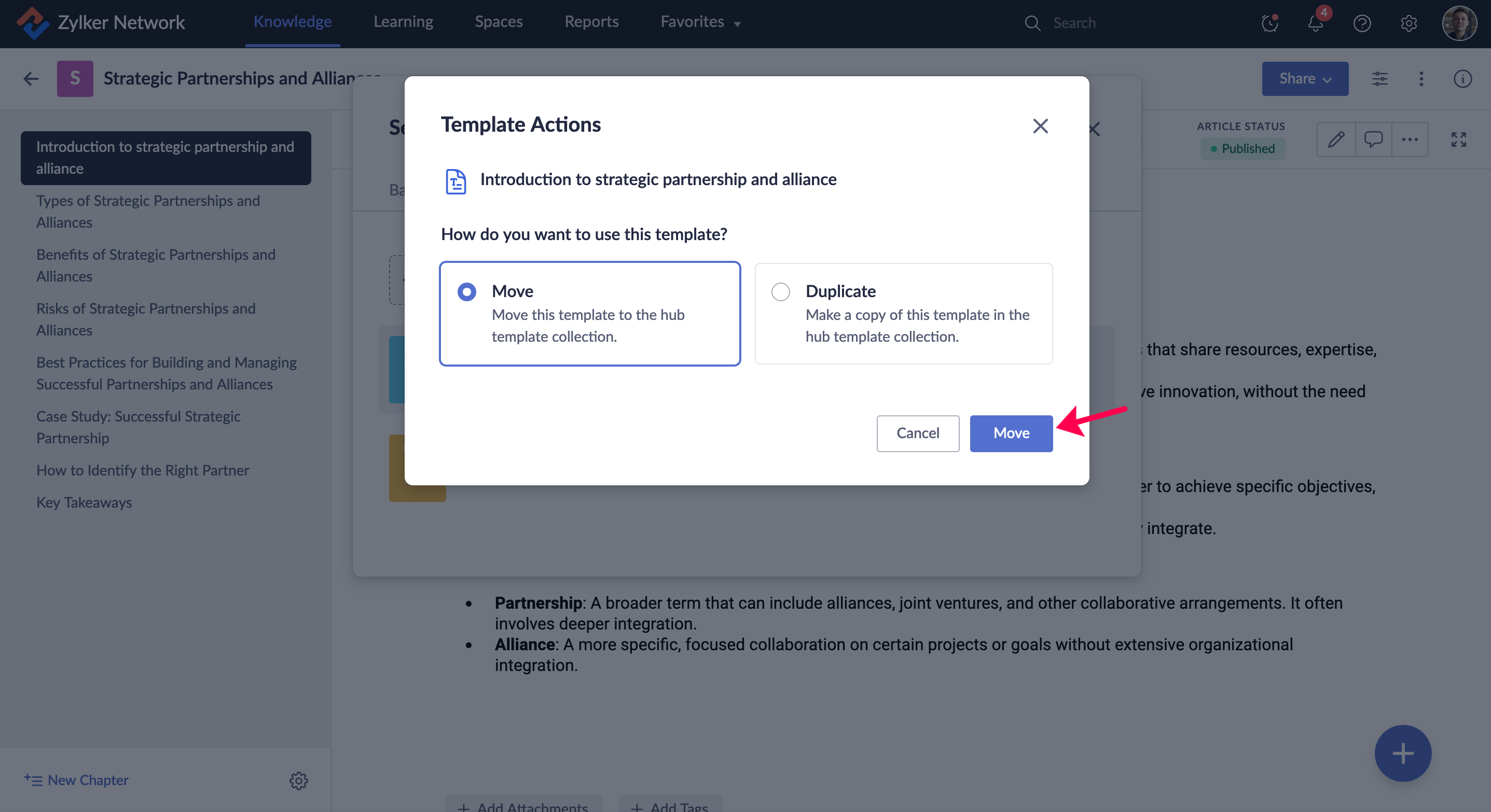Confirm with the blue Move button
Screen dimensions: 1491x812
pos(1011,433)
